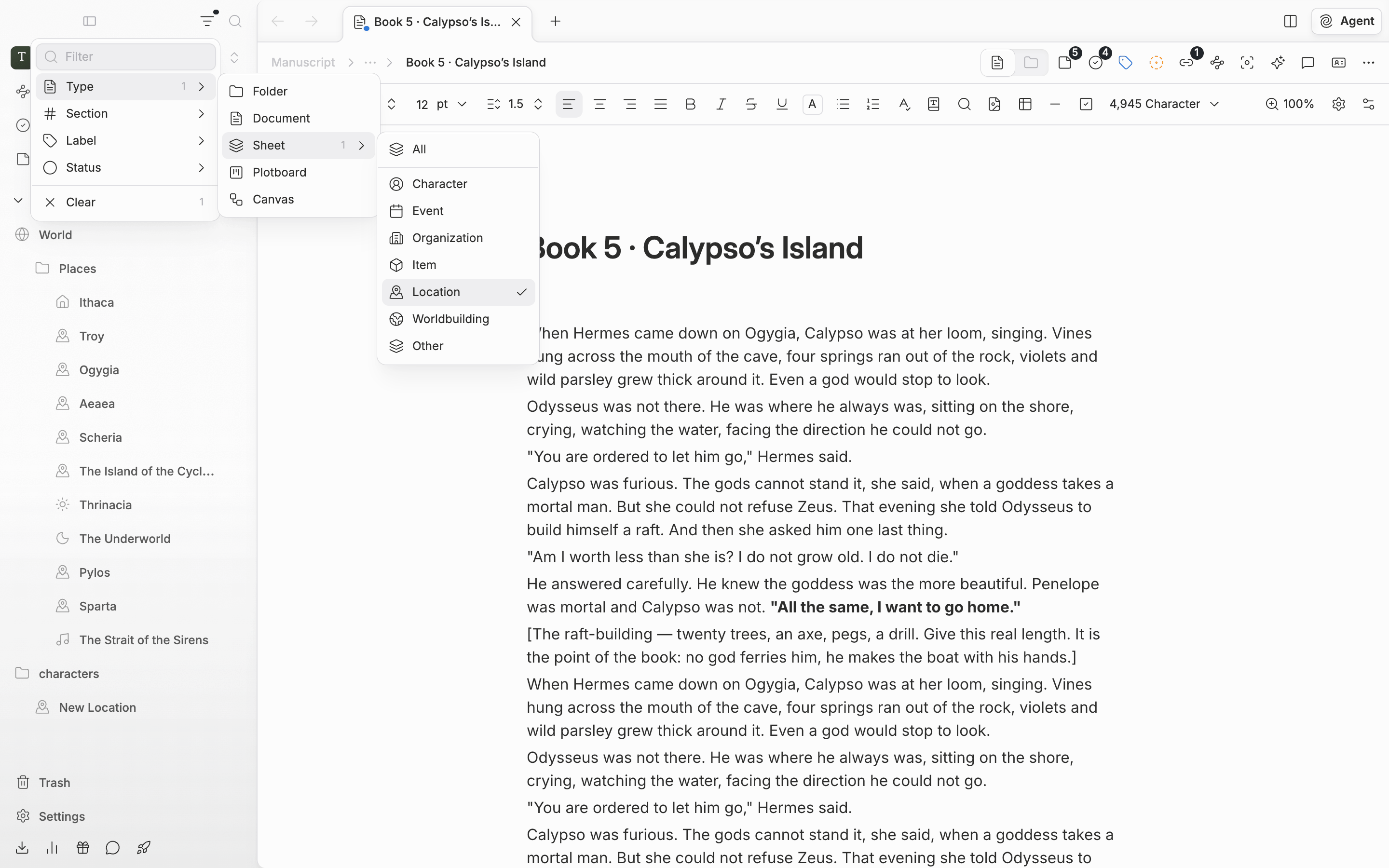
Task: Open Ogygia location in tree
Action: (99, 370)
